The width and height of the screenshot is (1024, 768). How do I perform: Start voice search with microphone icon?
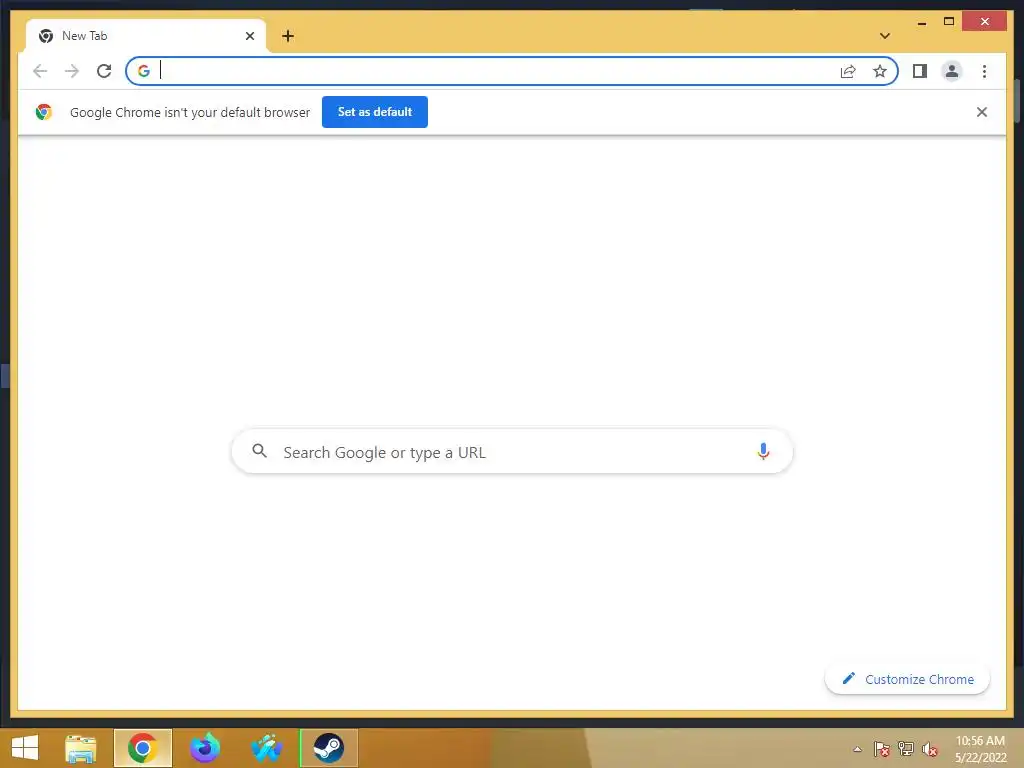pyautogui.click(x=763, y=451)
